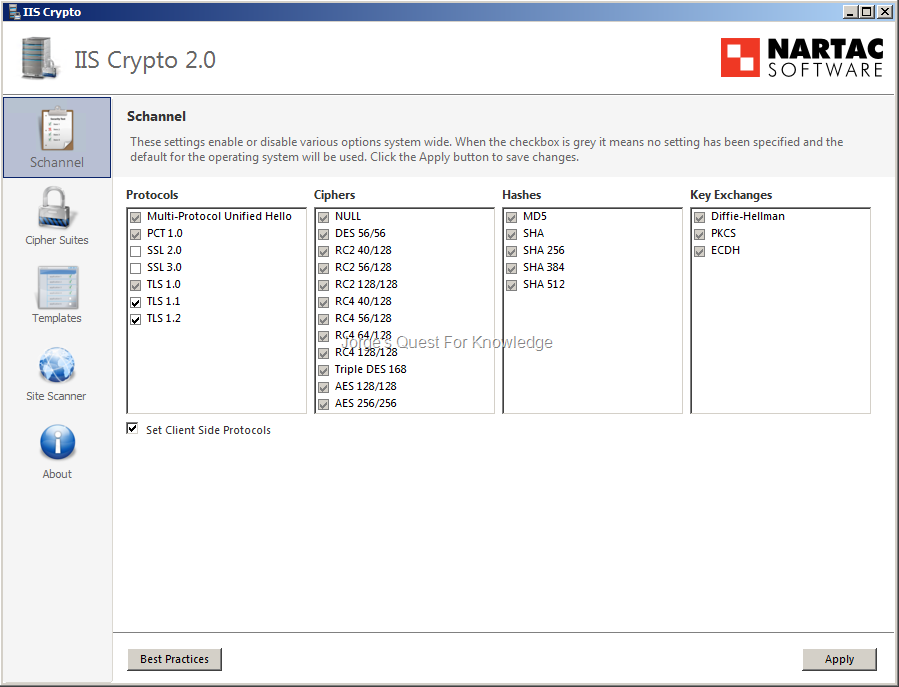Uncheck the TLS 1.1 protocol checkbox

pos(135,302)
